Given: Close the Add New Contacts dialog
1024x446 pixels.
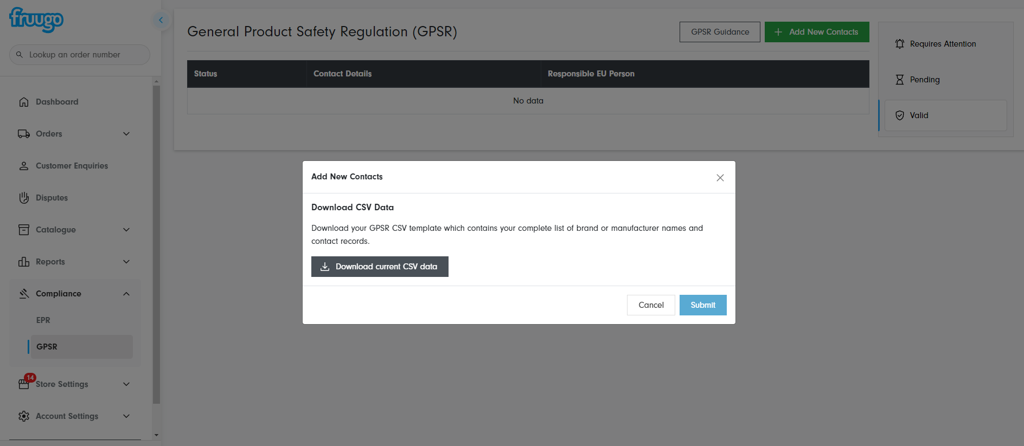Looking at the screenshot, I should coord(720,177).
